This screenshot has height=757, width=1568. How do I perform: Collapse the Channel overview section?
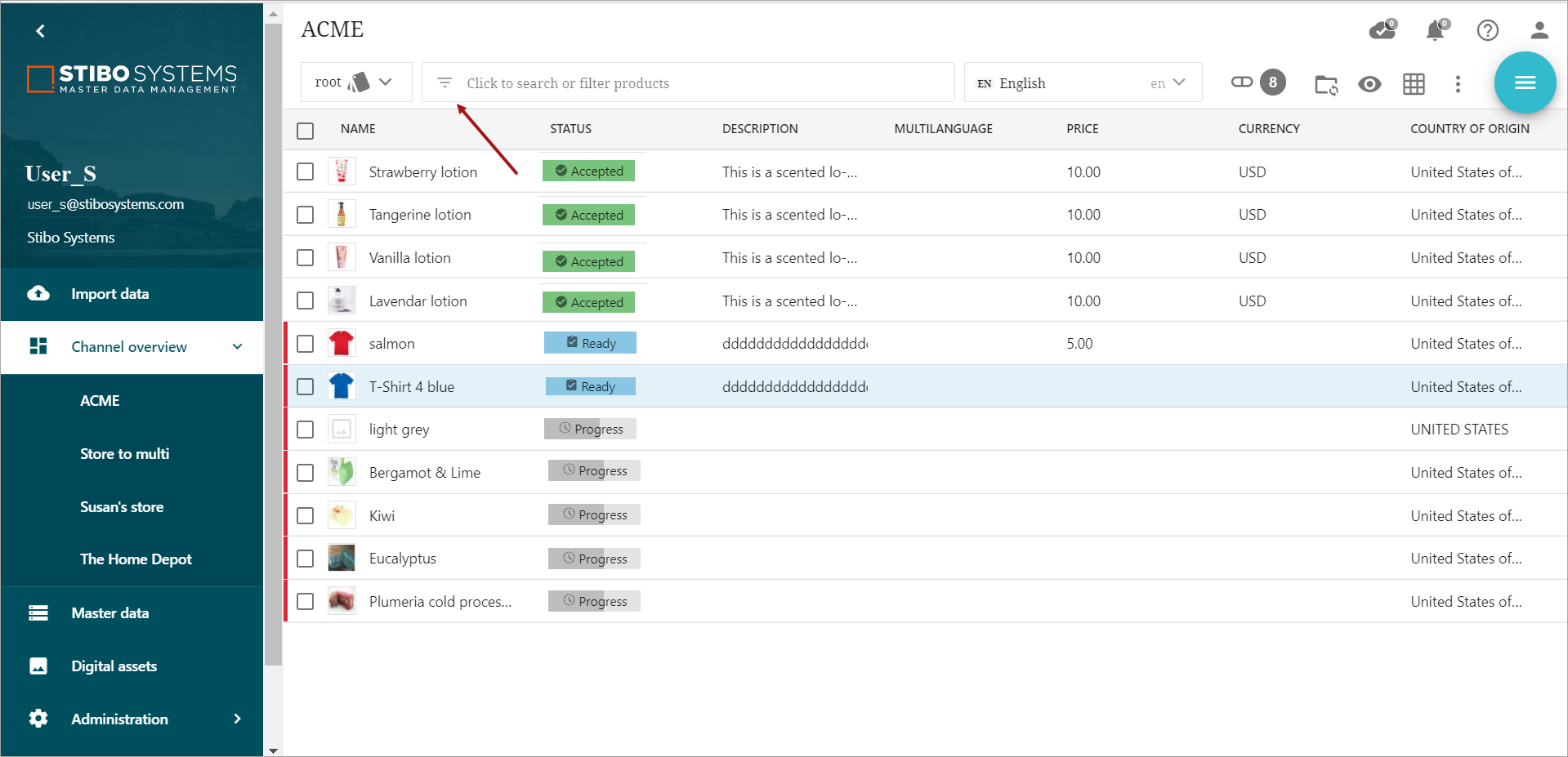point(237,347)
